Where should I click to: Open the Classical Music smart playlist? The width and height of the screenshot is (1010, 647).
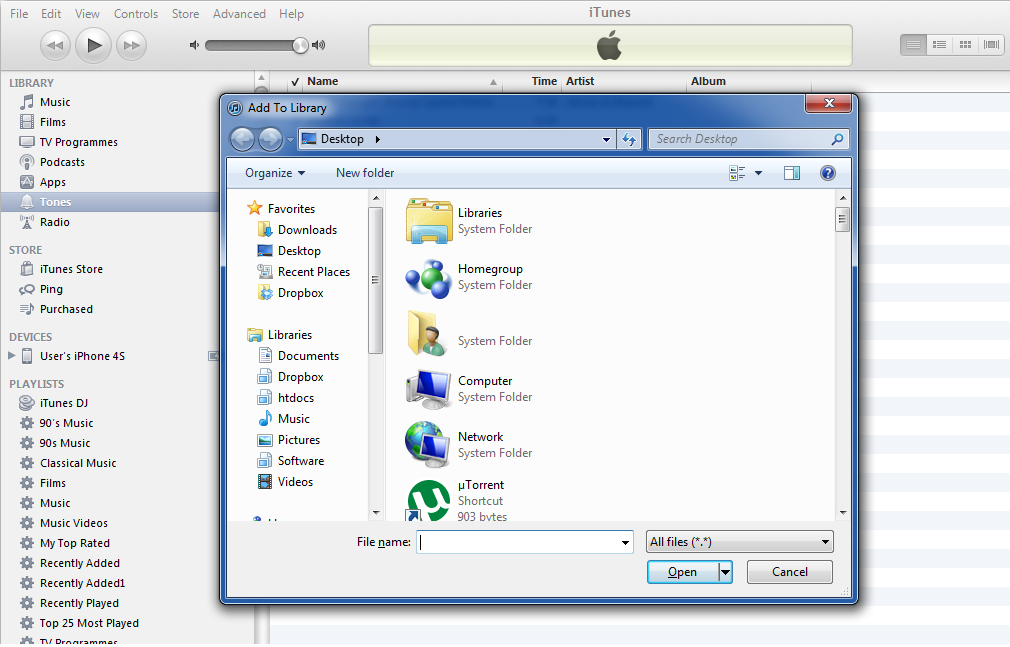(78, 463)
